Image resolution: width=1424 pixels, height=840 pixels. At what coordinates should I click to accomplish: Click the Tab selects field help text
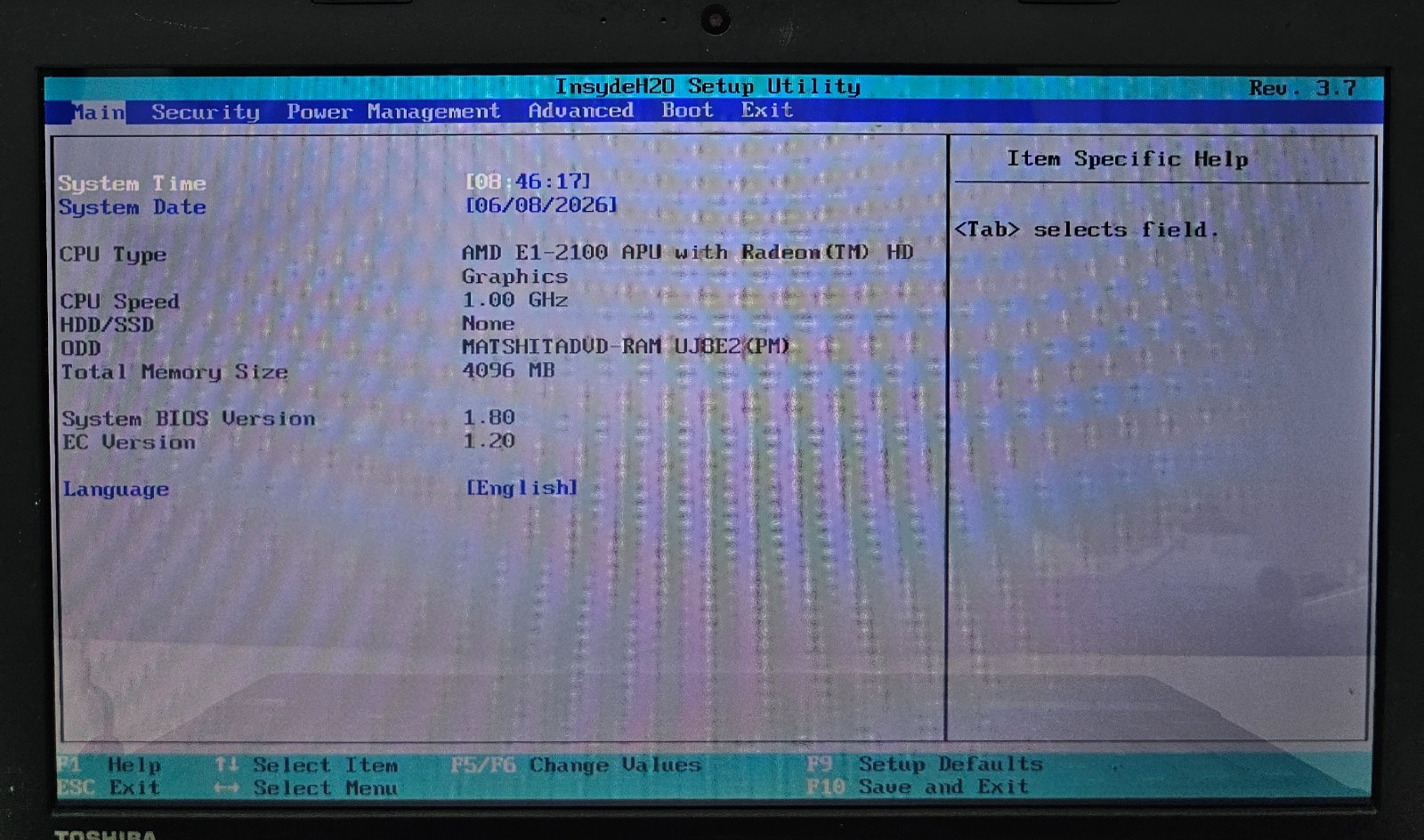[x=1086, y=230]
